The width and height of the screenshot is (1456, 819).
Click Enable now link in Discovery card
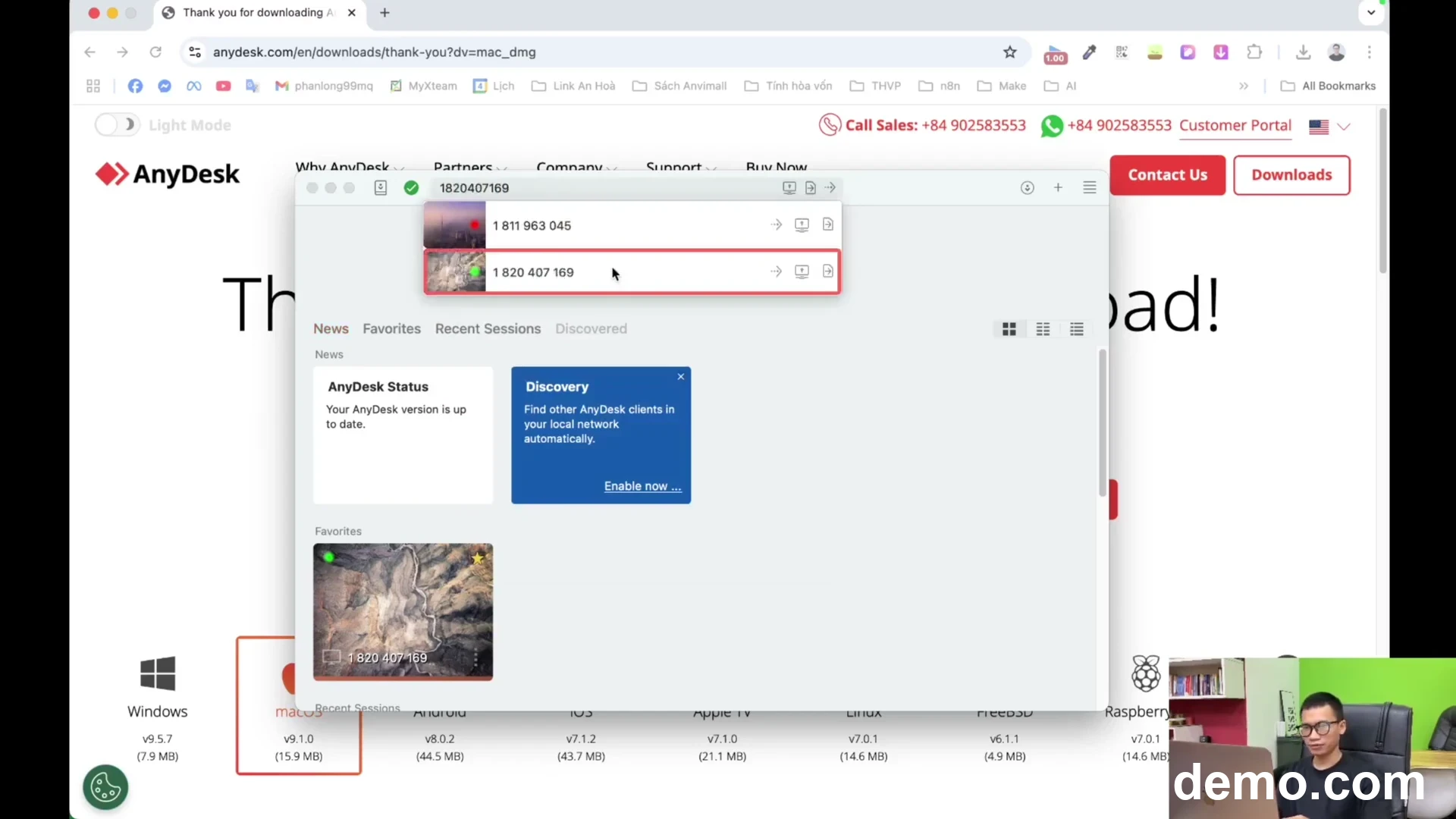tap(643, 486)
